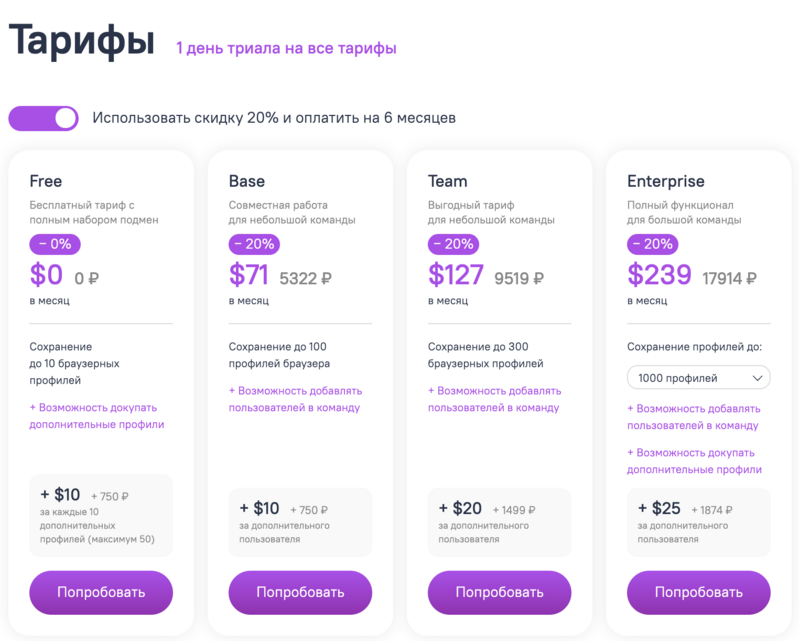Screen dimensions: 799x641
Task: Open Free plan extra profiles purchase link
Action: pyautogui.click(x=97, y=416)
